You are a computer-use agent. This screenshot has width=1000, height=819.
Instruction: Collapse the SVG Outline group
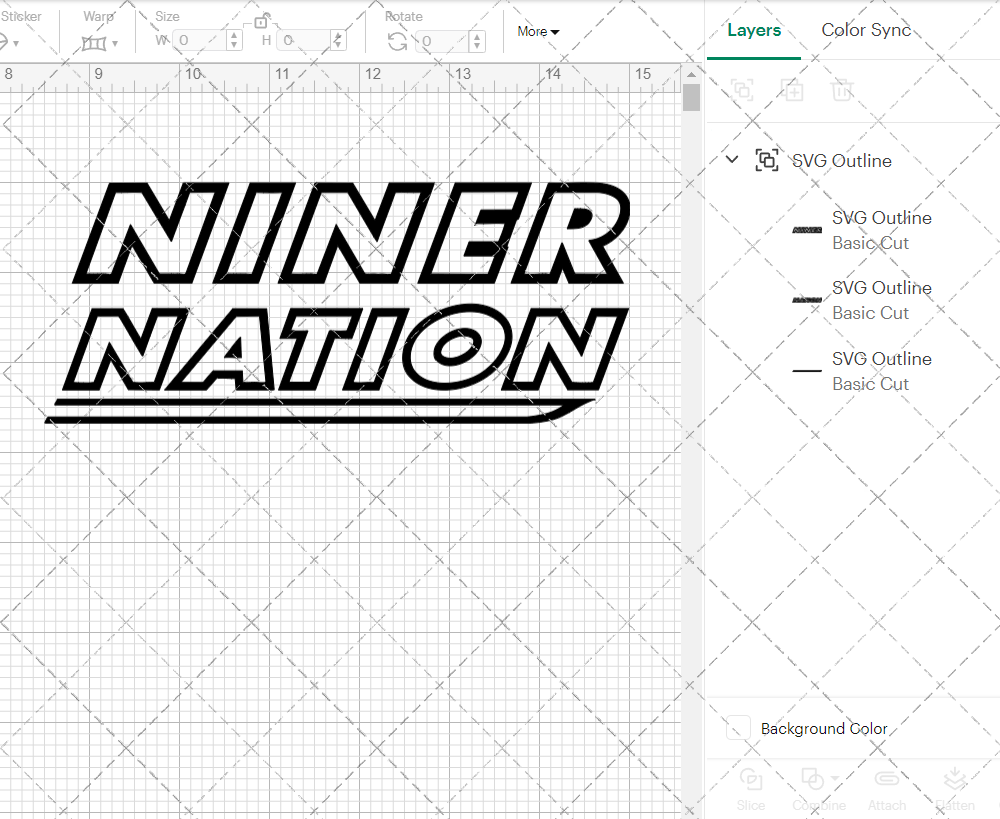731,159
